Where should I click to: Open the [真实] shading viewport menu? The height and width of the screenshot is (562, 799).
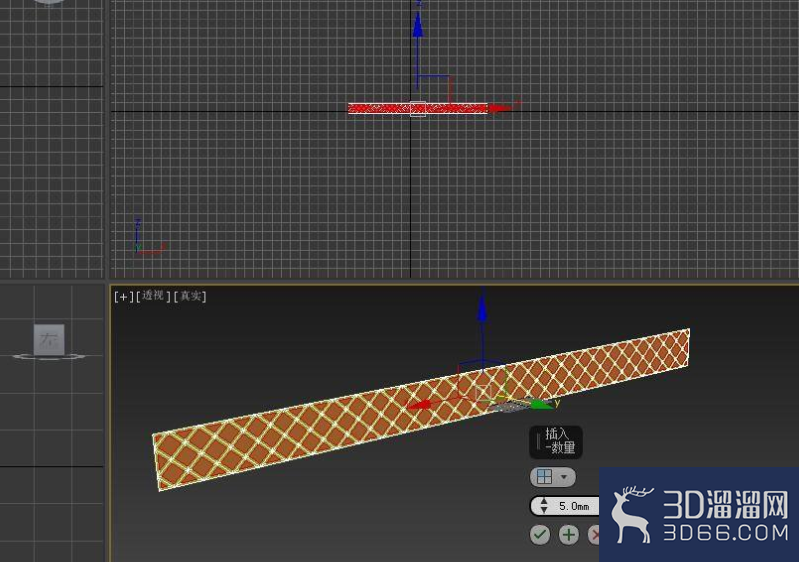[190, 296]
